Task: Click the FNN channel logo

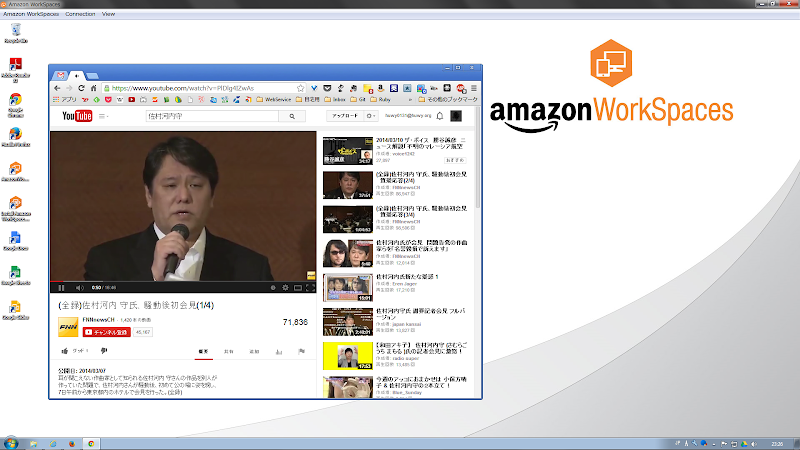Action: [x=68, y=327]
